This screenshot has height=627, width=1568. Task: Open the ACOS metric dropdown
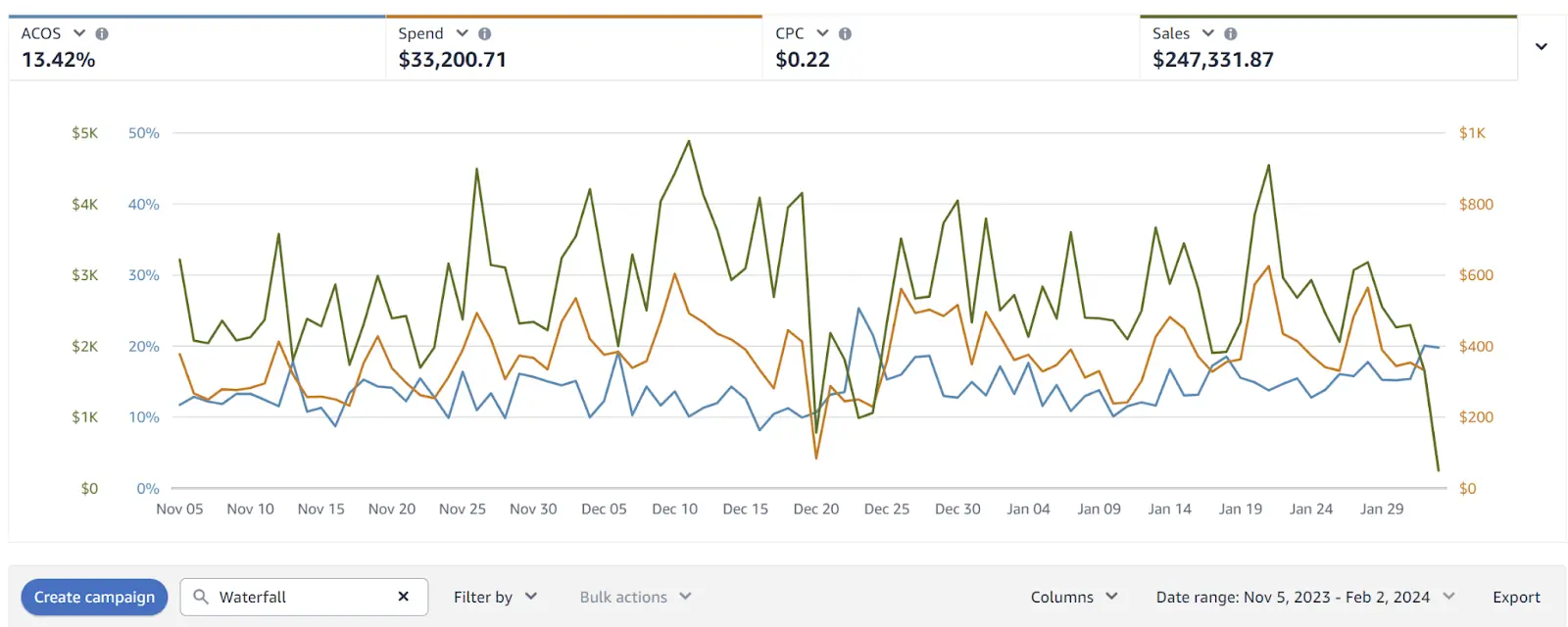pyautogui.click(x=79, y=33)
